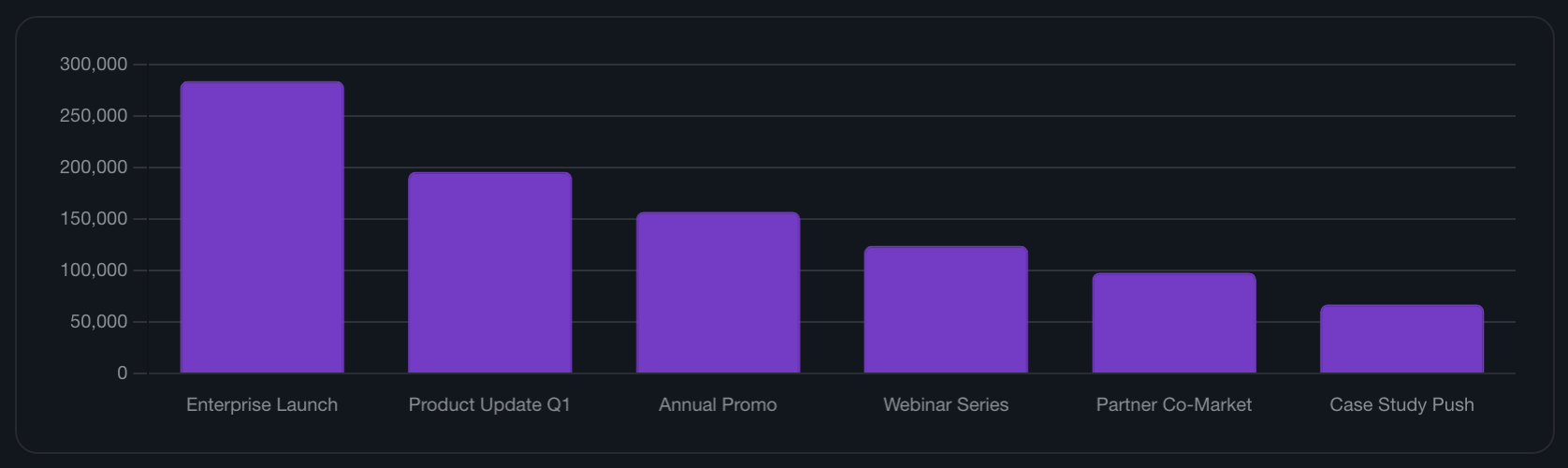1568x468 pixels.
Task: Select the 150,000 y-axis tick label
Action: [x=94, y=219]
